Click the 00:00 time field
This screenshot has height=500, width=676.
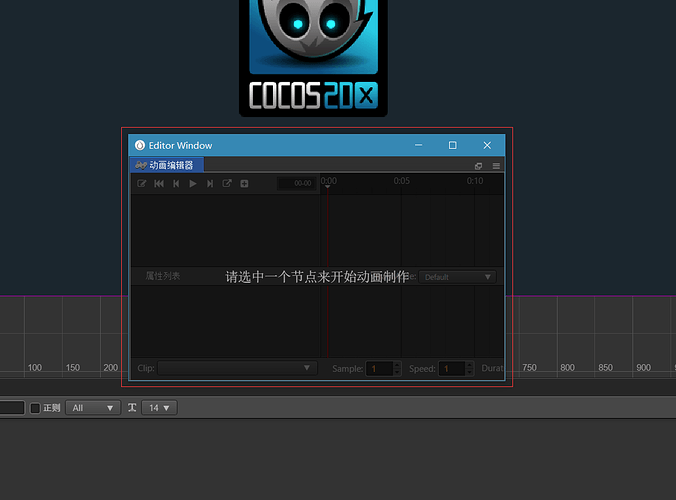[x=297, y=183]
